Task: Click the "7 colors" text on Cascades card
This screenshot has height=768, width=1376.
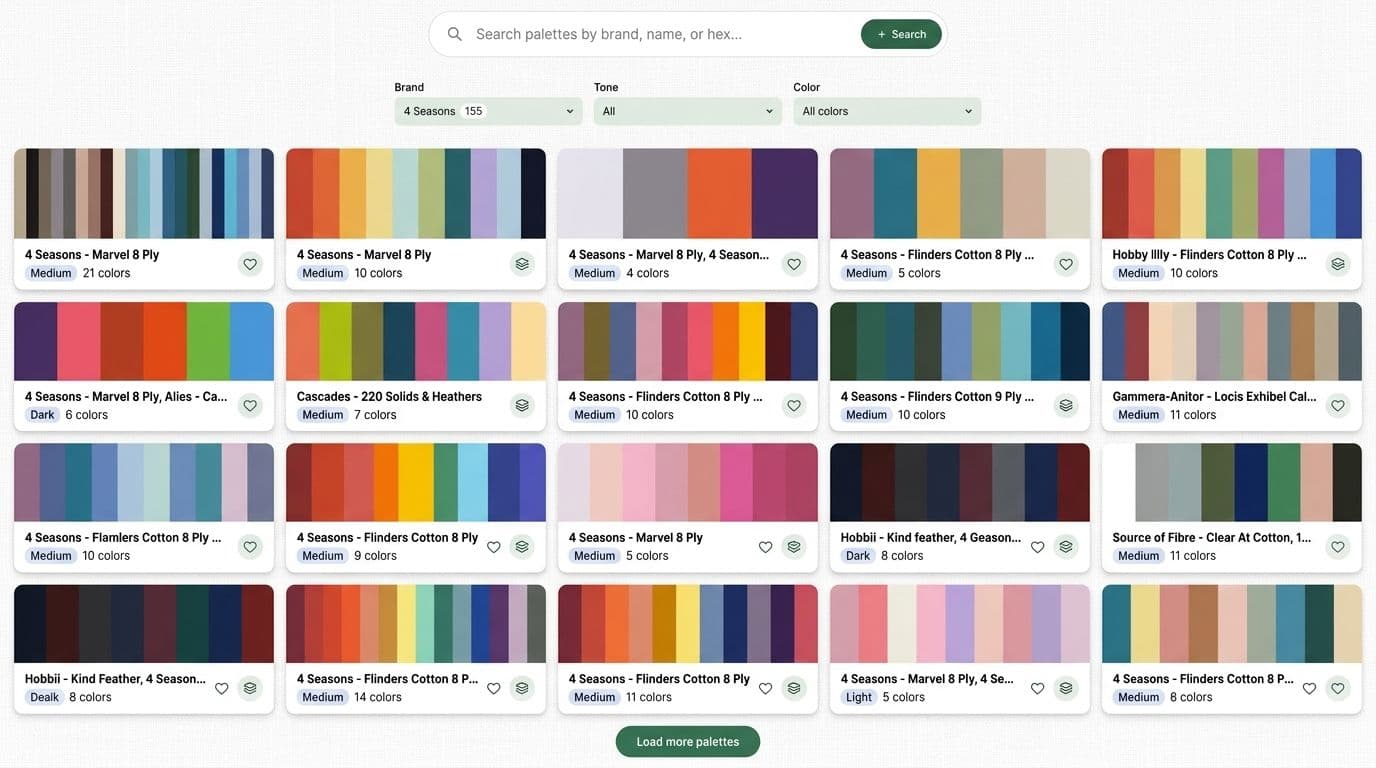Action: pyautogui.click(x=375, y=415)
